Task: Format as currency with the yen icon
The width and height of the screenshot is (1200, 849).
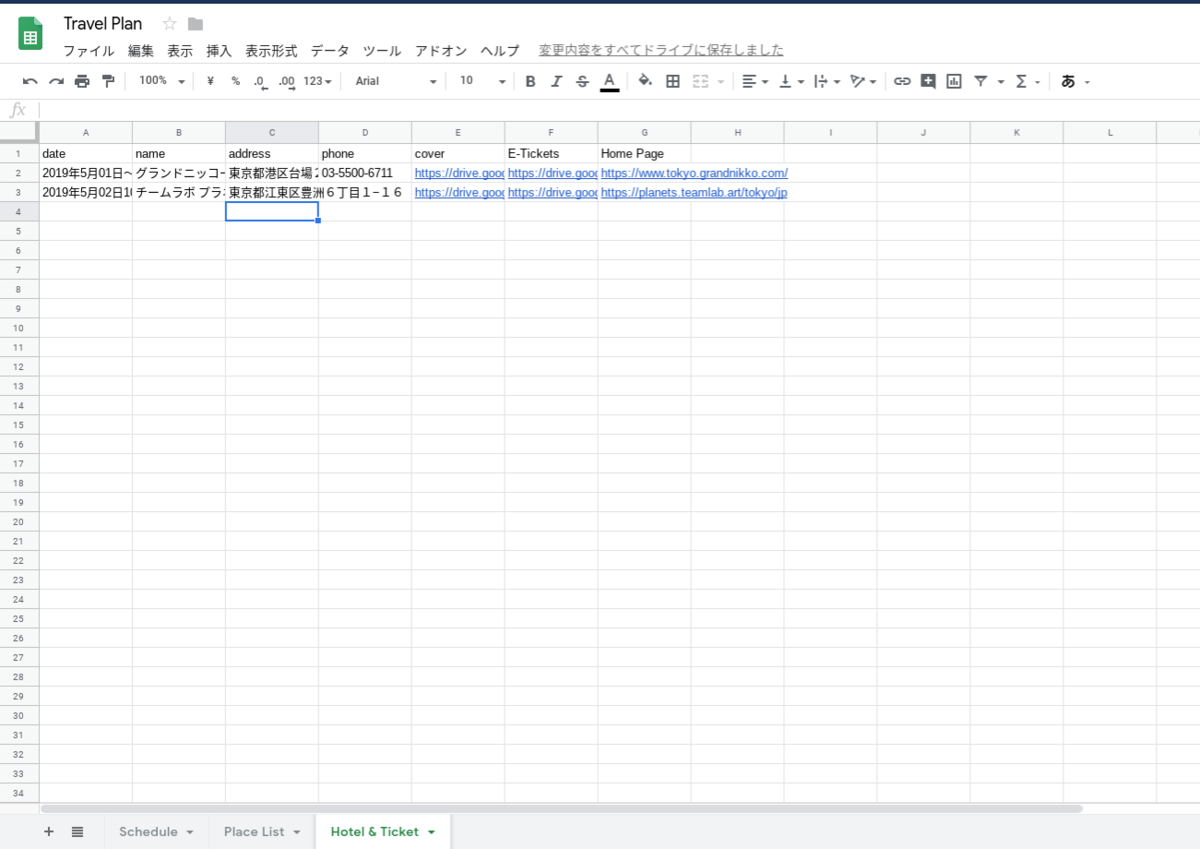Action: point(210,81)
